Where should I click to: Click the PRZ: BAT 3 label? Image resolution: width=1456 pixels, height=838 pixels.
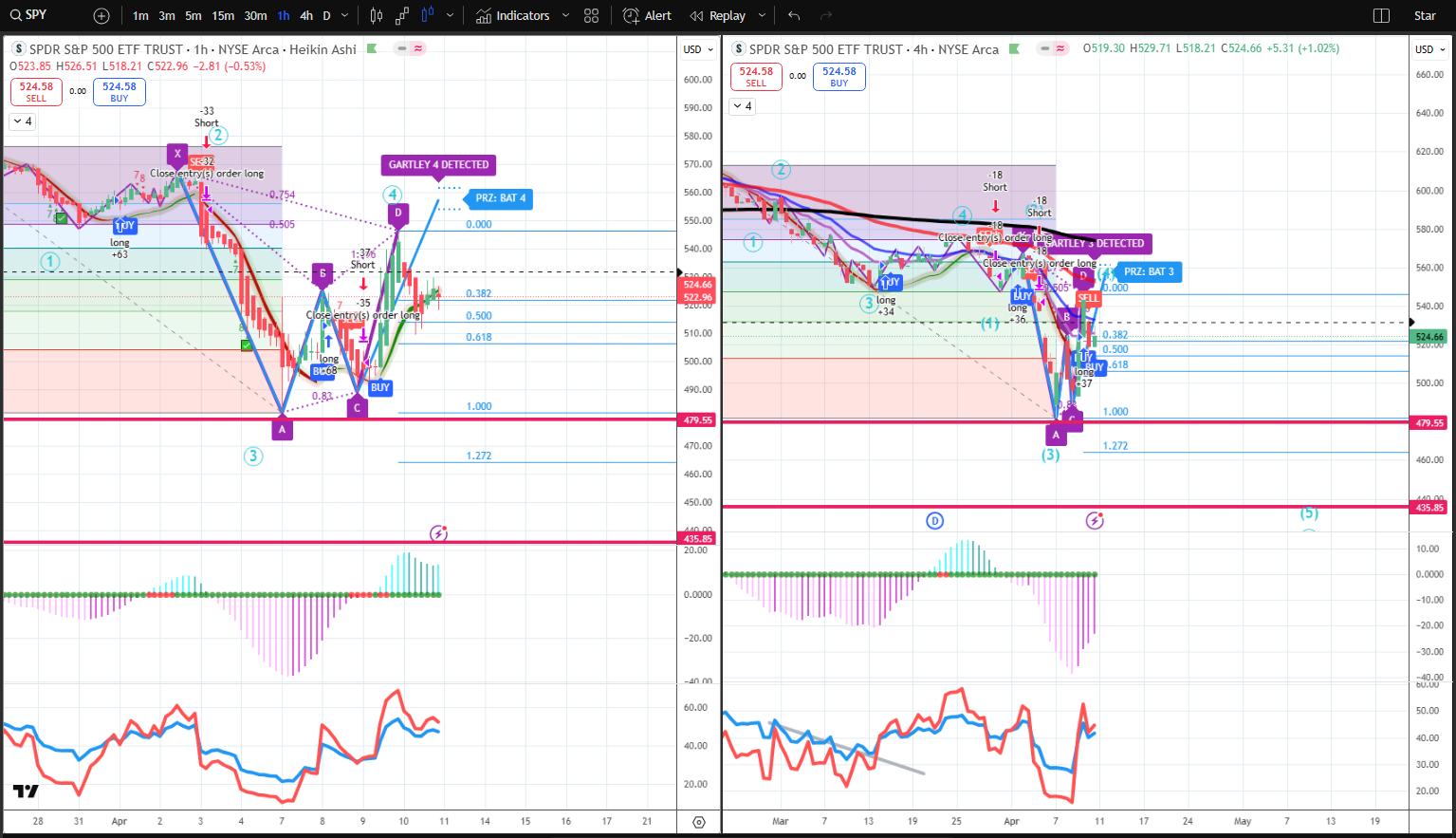point(1149,271)
